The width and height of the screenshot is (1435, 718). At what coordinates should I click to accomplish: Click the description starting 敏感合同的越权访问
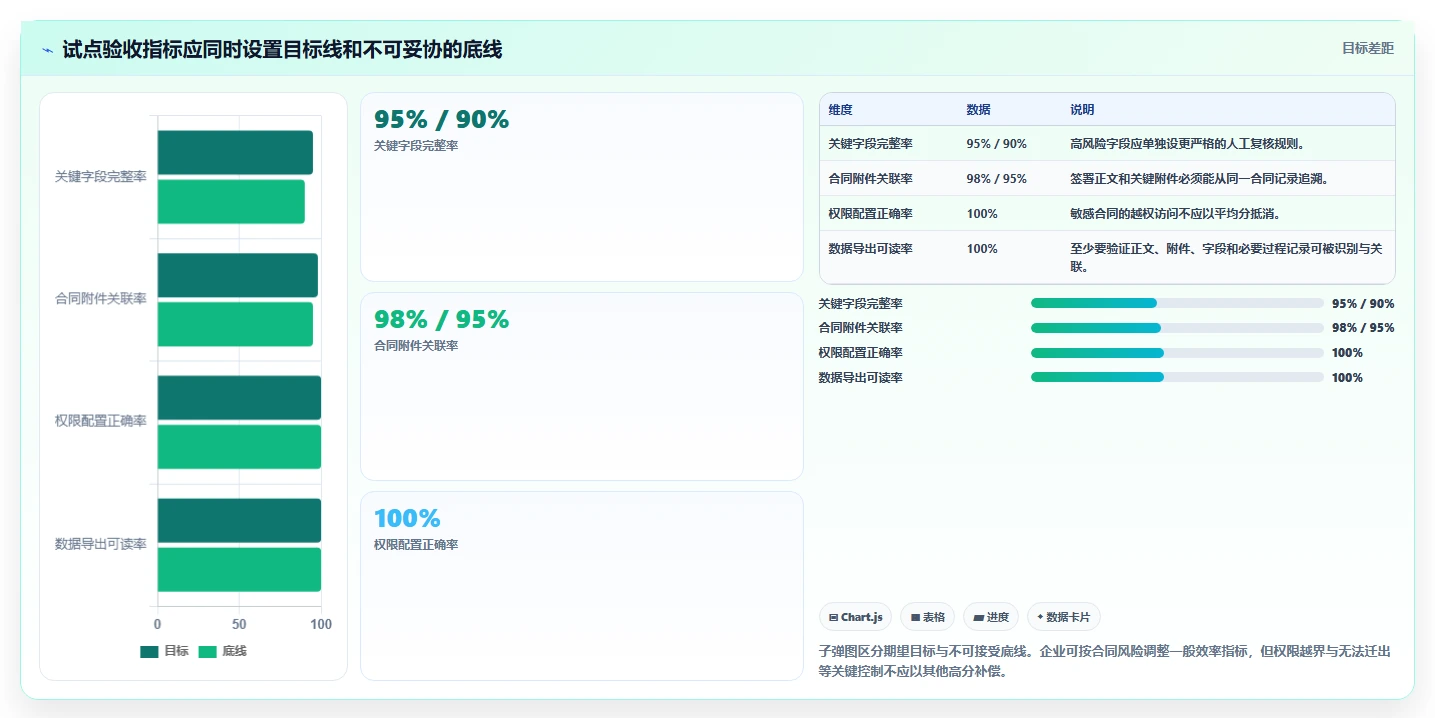pos(1175,214)
